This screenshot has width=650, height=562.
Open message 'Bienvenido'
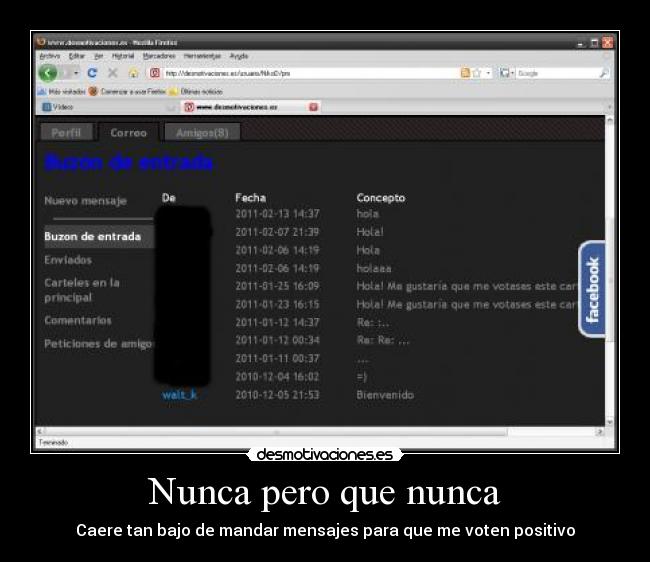coord(385,395)
